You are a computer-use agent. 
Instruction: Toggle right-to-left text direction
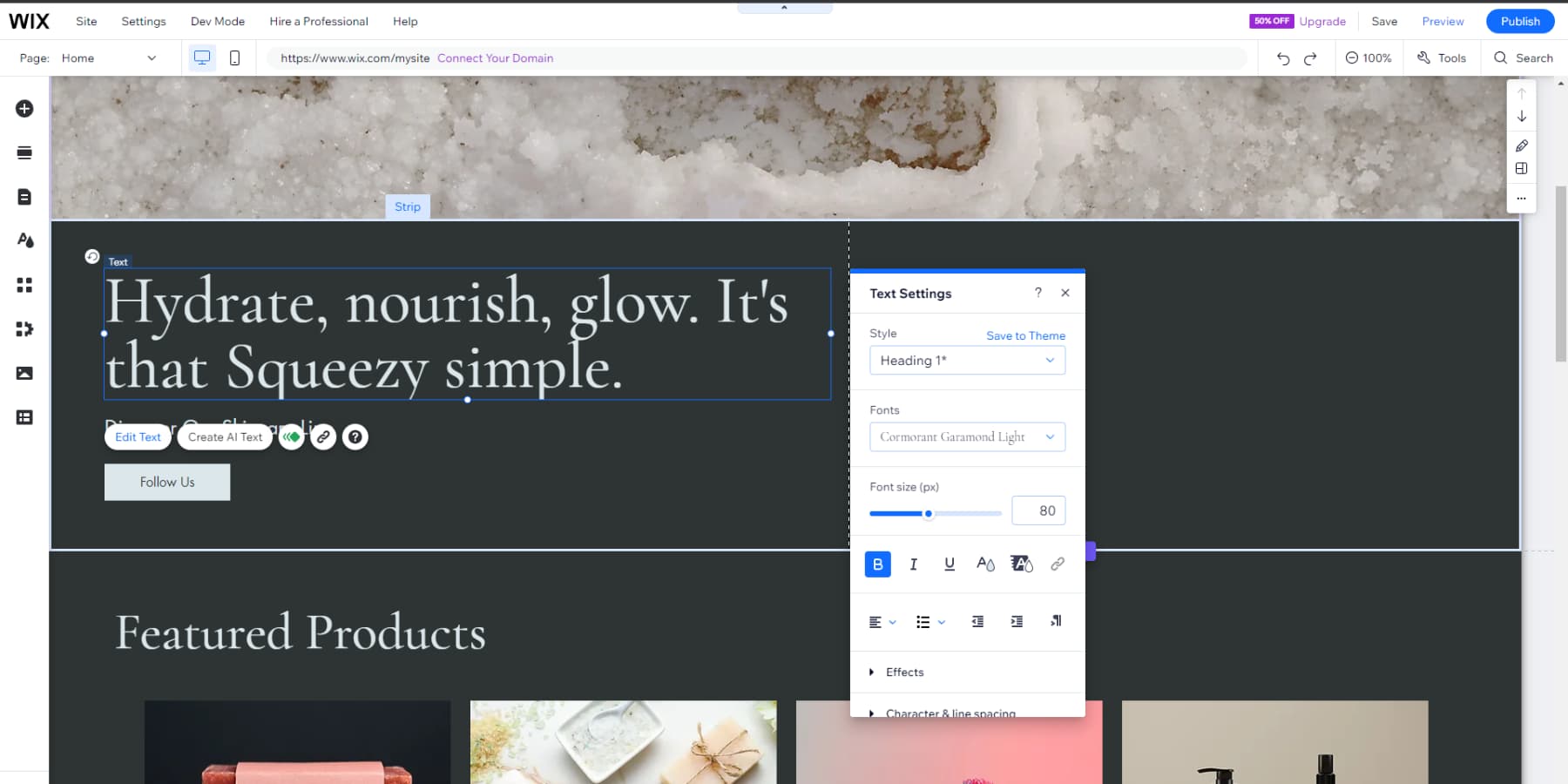coord(1055,621)
